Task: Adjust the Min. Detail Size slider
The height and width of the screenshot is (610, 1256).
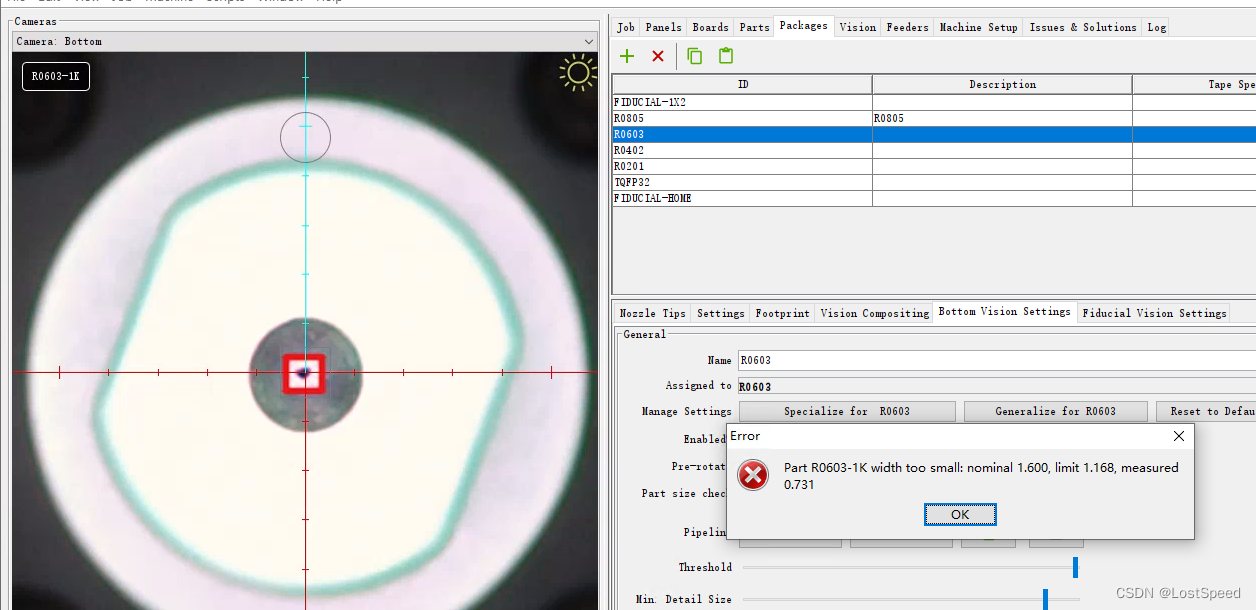Action: (x=1045, y=599)
